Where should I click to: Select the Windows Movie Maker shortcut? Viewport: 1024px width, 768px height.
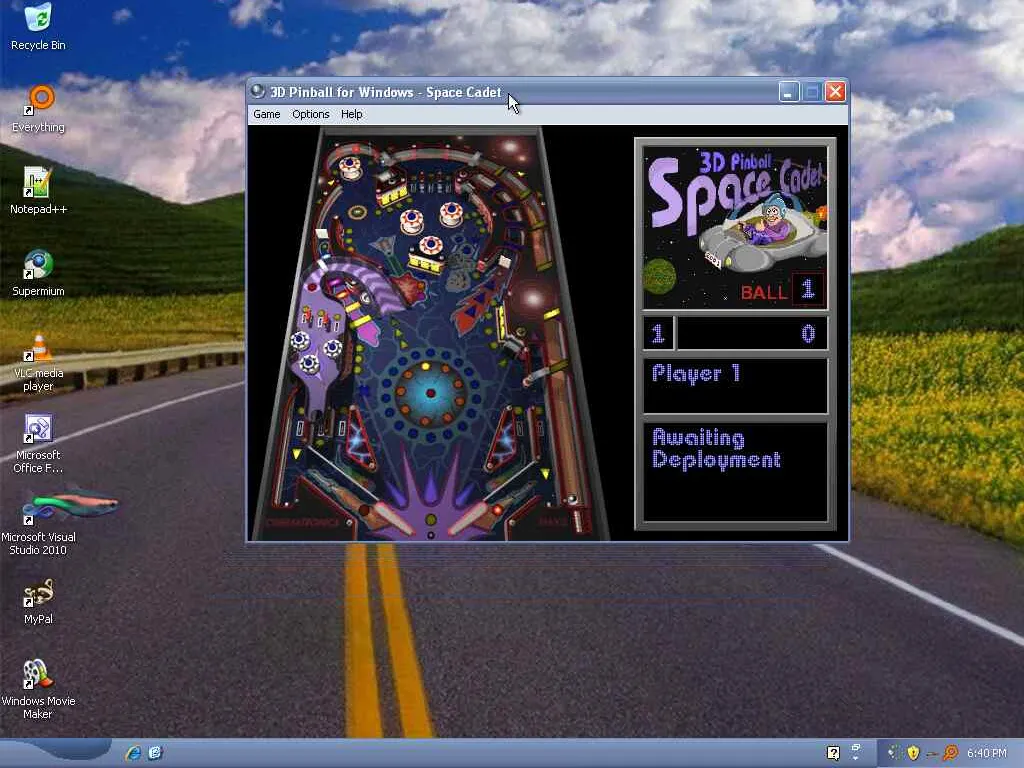[x=38, y=690]
